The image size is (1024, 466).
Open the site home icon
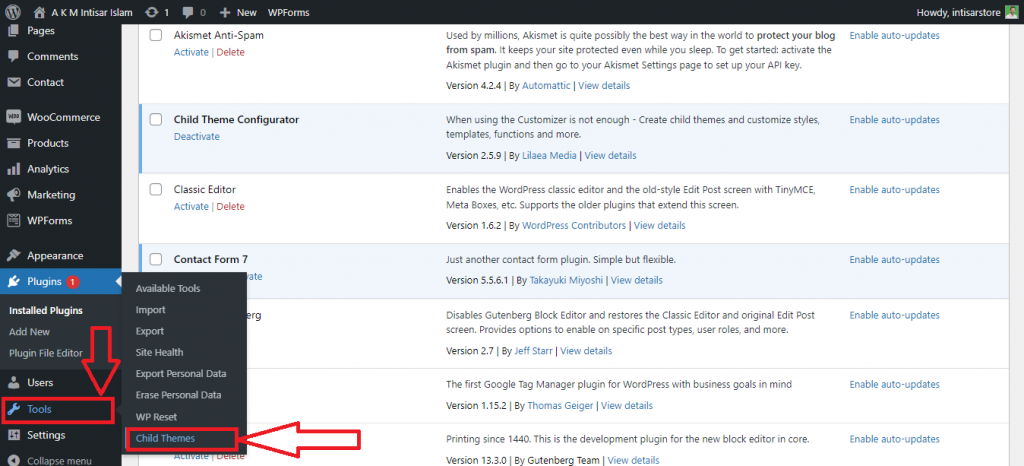[40, 12]
